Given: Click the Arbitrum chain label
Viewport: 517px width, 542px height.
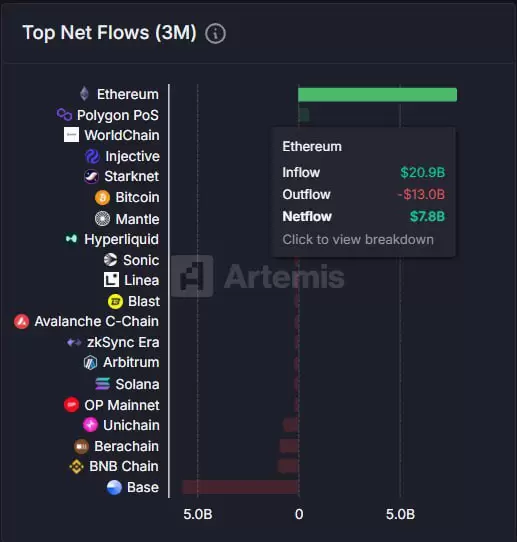Looking at the screenshot, I should click(131, 363).
